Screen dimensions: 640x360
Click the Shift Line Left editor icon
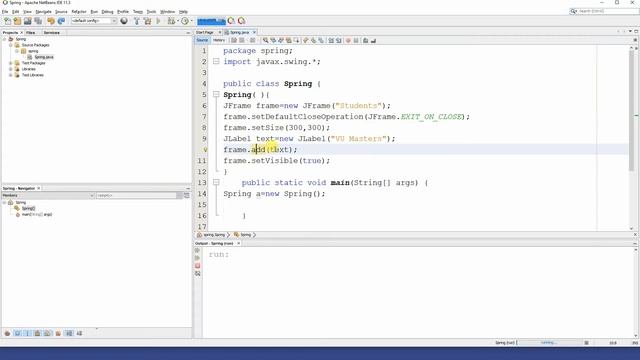click(x=331, y=40)
